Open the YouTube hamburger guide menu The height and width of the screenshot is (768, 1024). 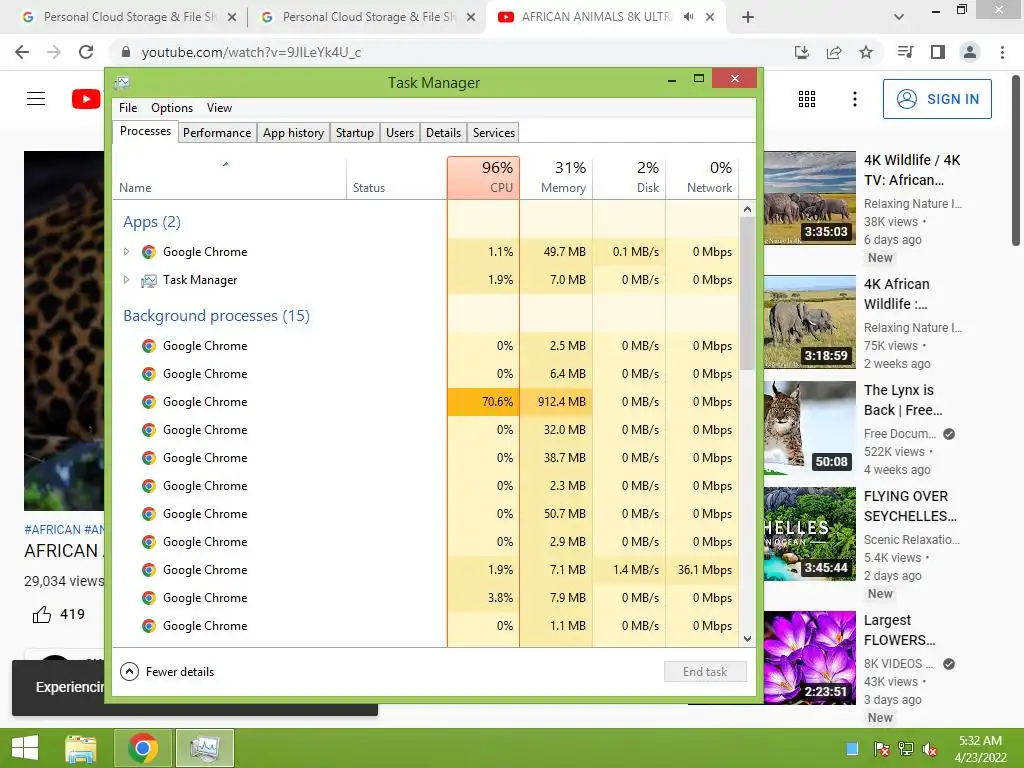36,99
